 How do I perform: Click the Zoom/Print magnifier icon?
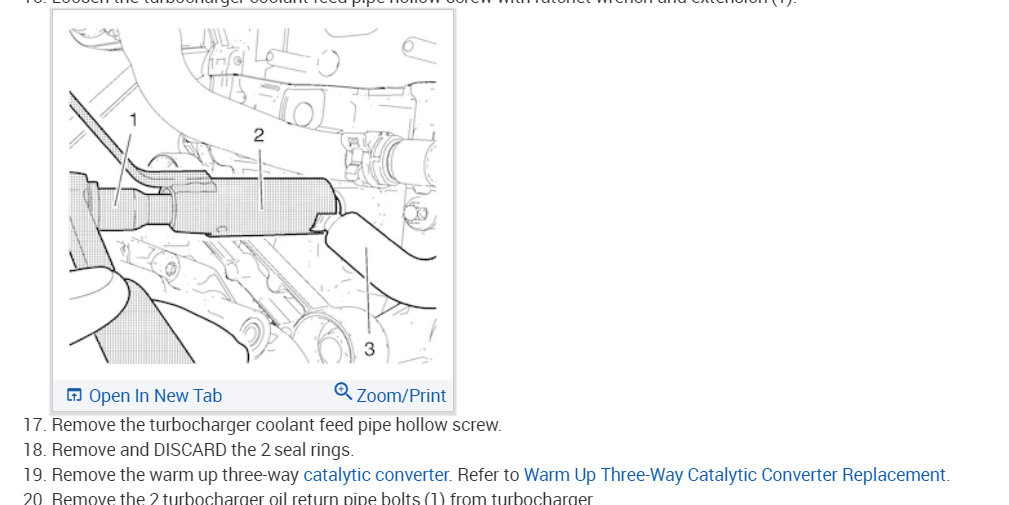[x=343, y=391]
